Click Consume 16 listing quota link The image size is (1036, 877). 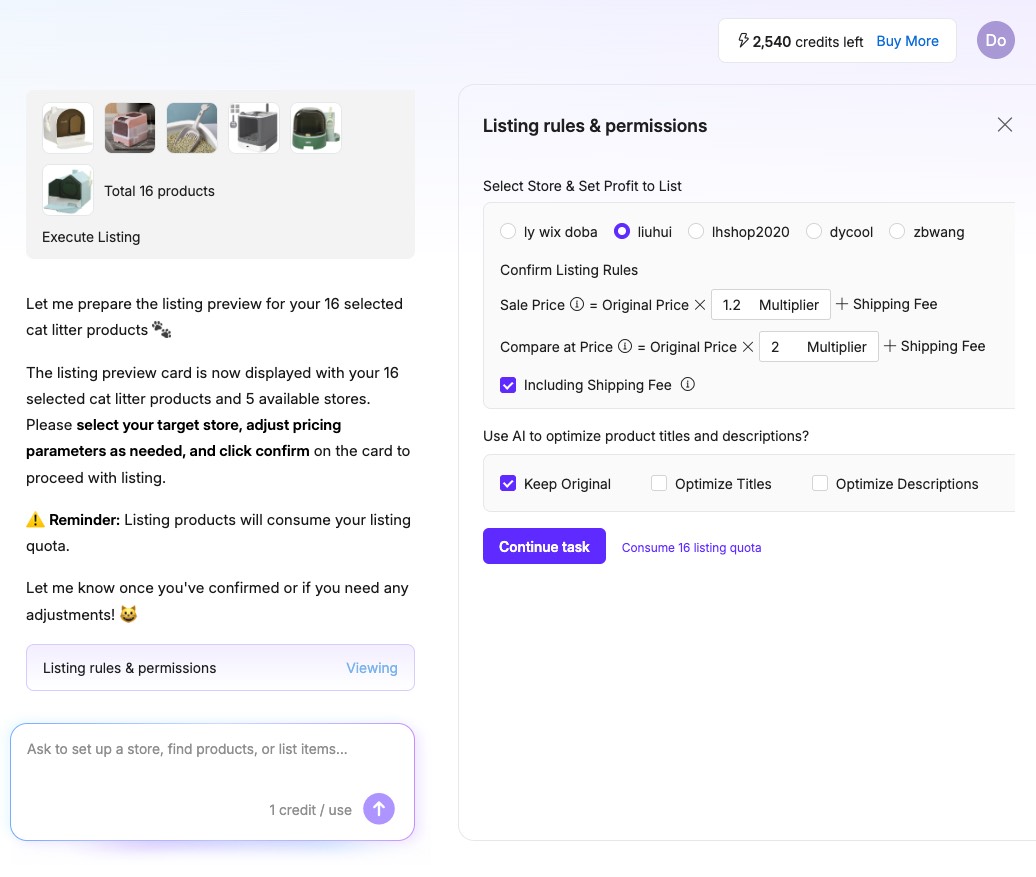(x=691, y=548)
